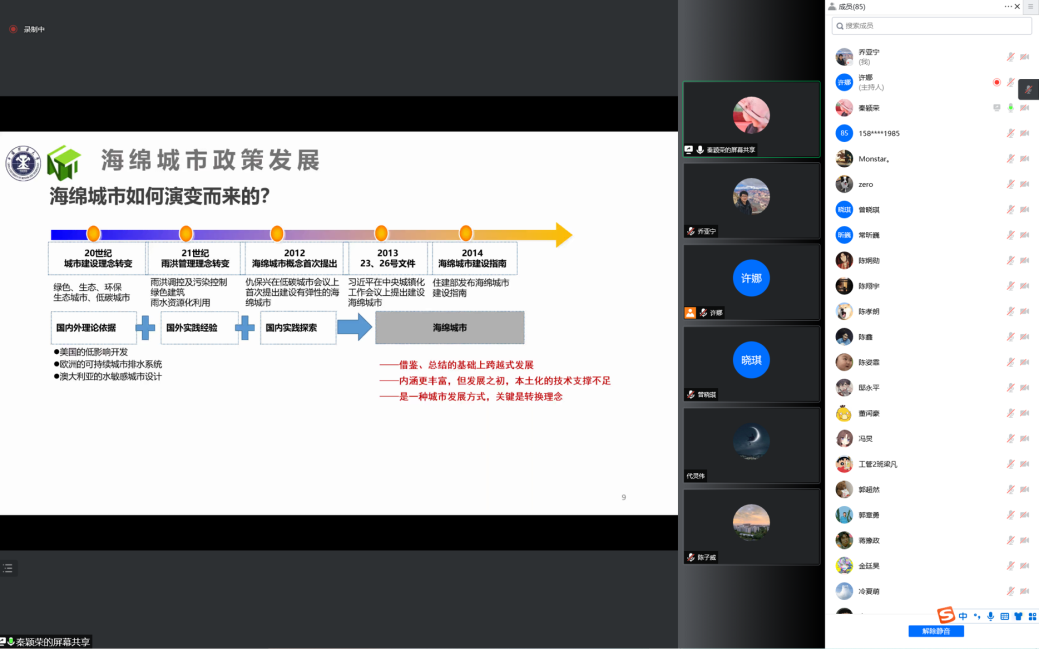
Task: Click the Sogou input method S logo
Action: (945, 615)
